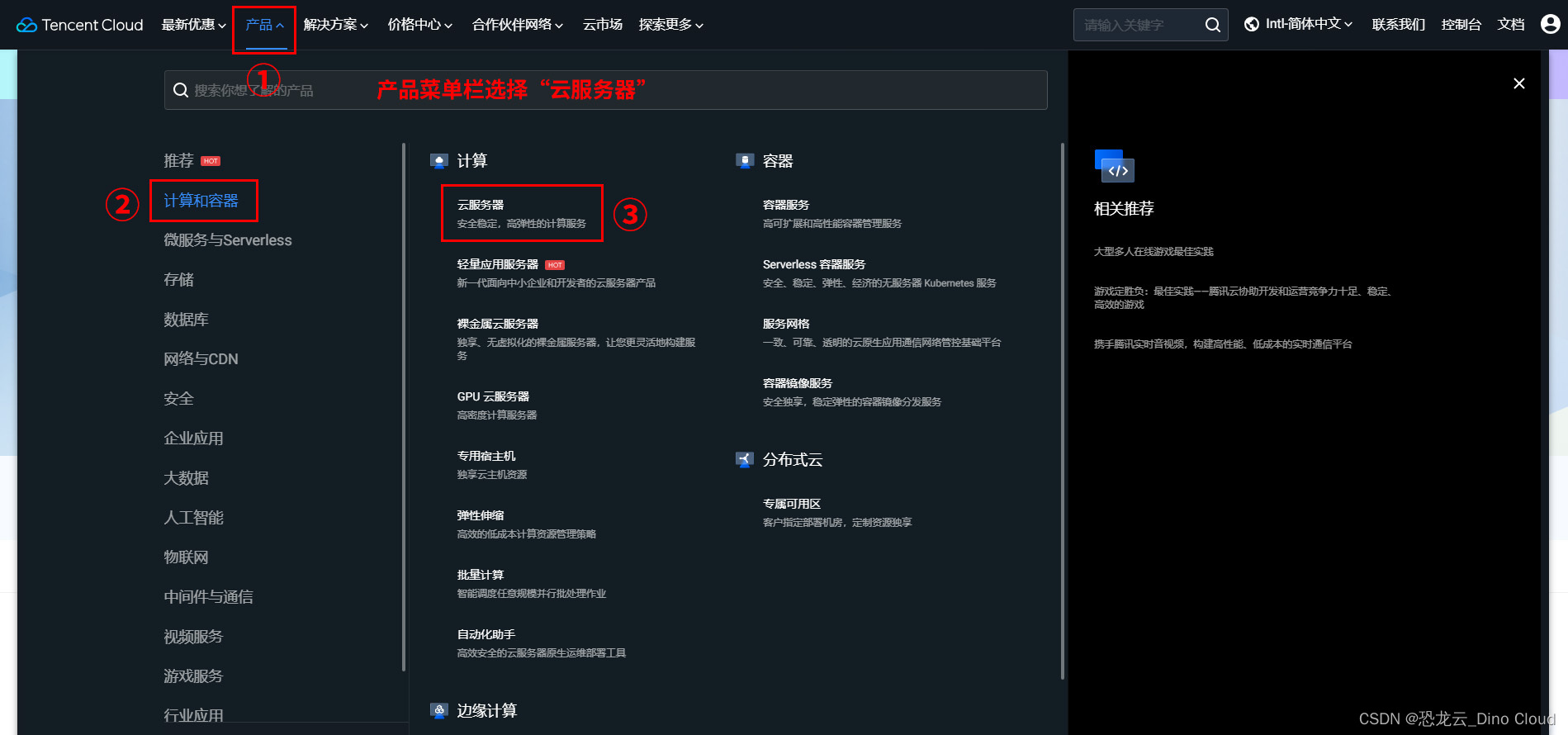The image size is (1568, 735).
Task: Open the GPU 云服务器 product
Action: [x=494, y=396]
